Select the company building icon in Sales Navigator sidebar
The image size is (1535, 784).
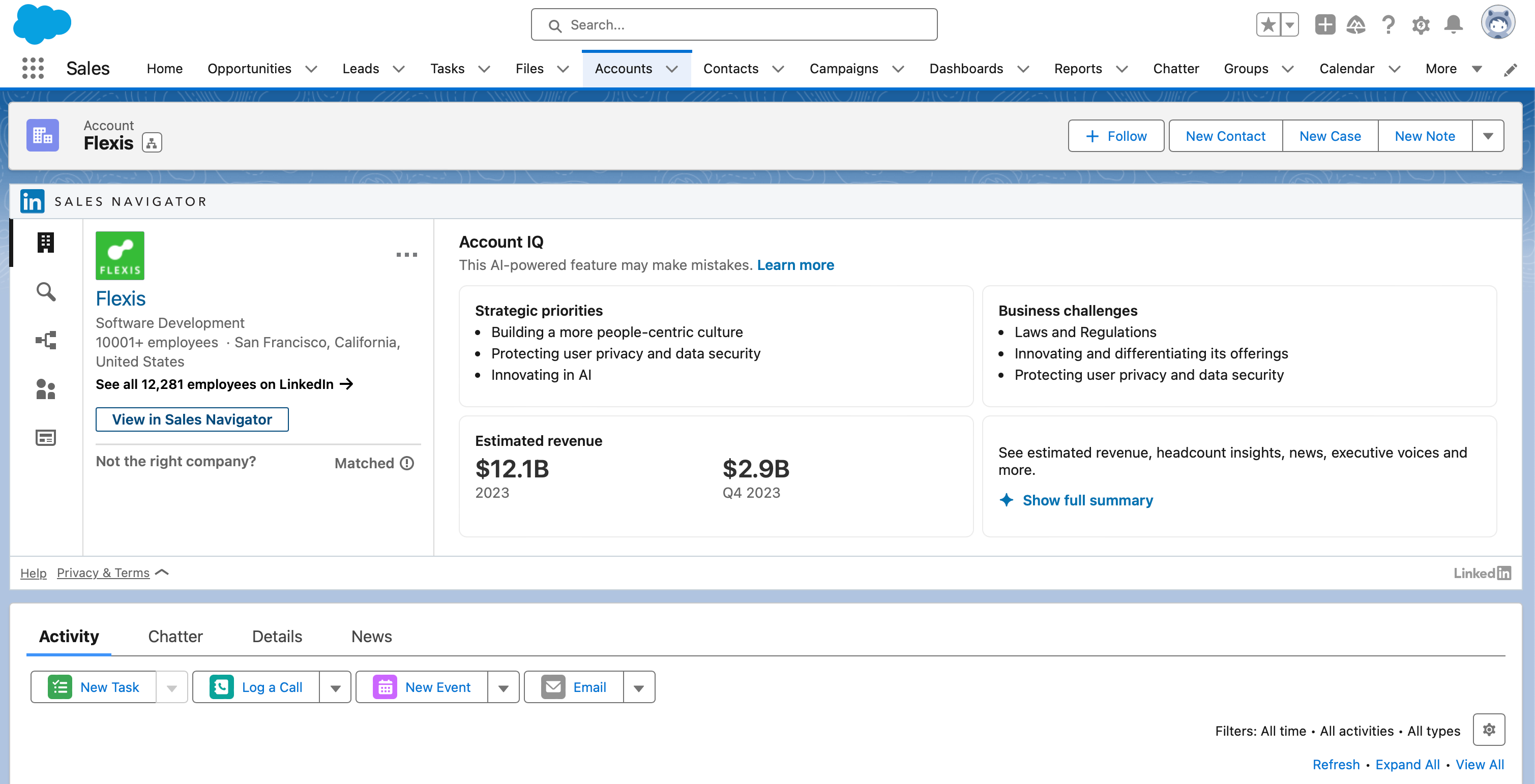pyautogui.click(x=46, y=243)
